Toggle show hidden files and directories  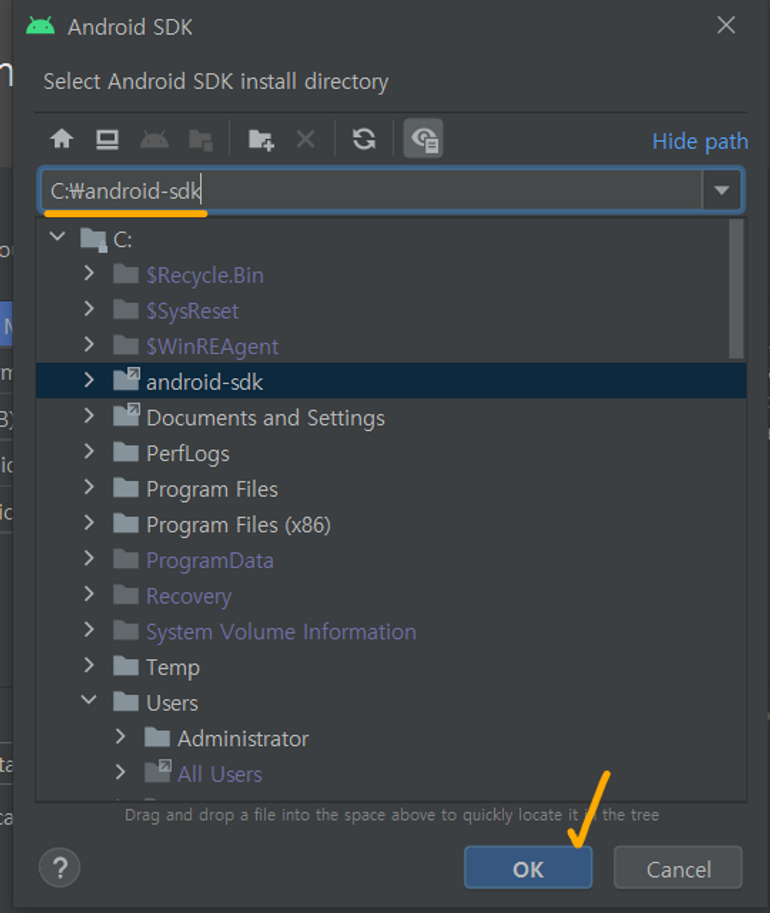423,139
